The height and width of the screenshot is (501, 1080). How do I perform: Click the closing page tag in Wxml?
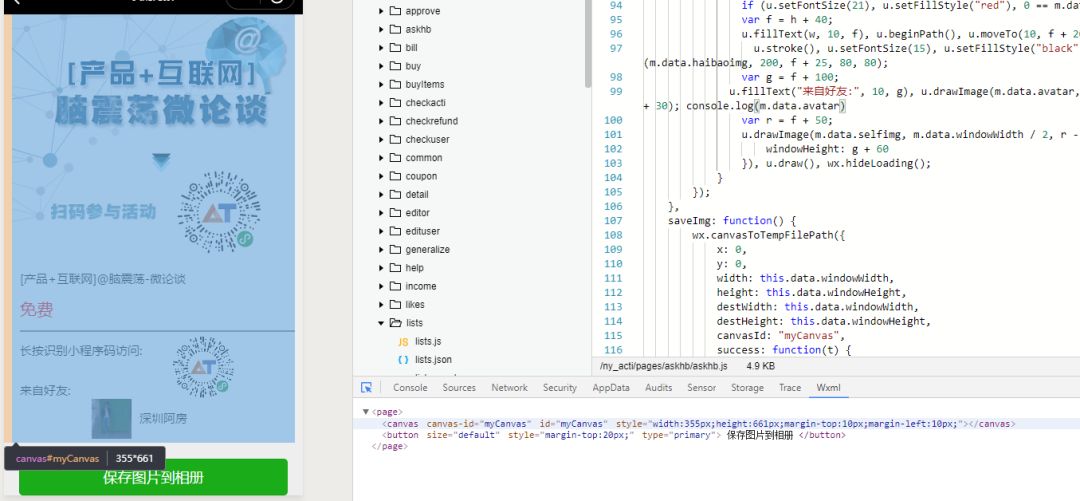coord(389,447)
